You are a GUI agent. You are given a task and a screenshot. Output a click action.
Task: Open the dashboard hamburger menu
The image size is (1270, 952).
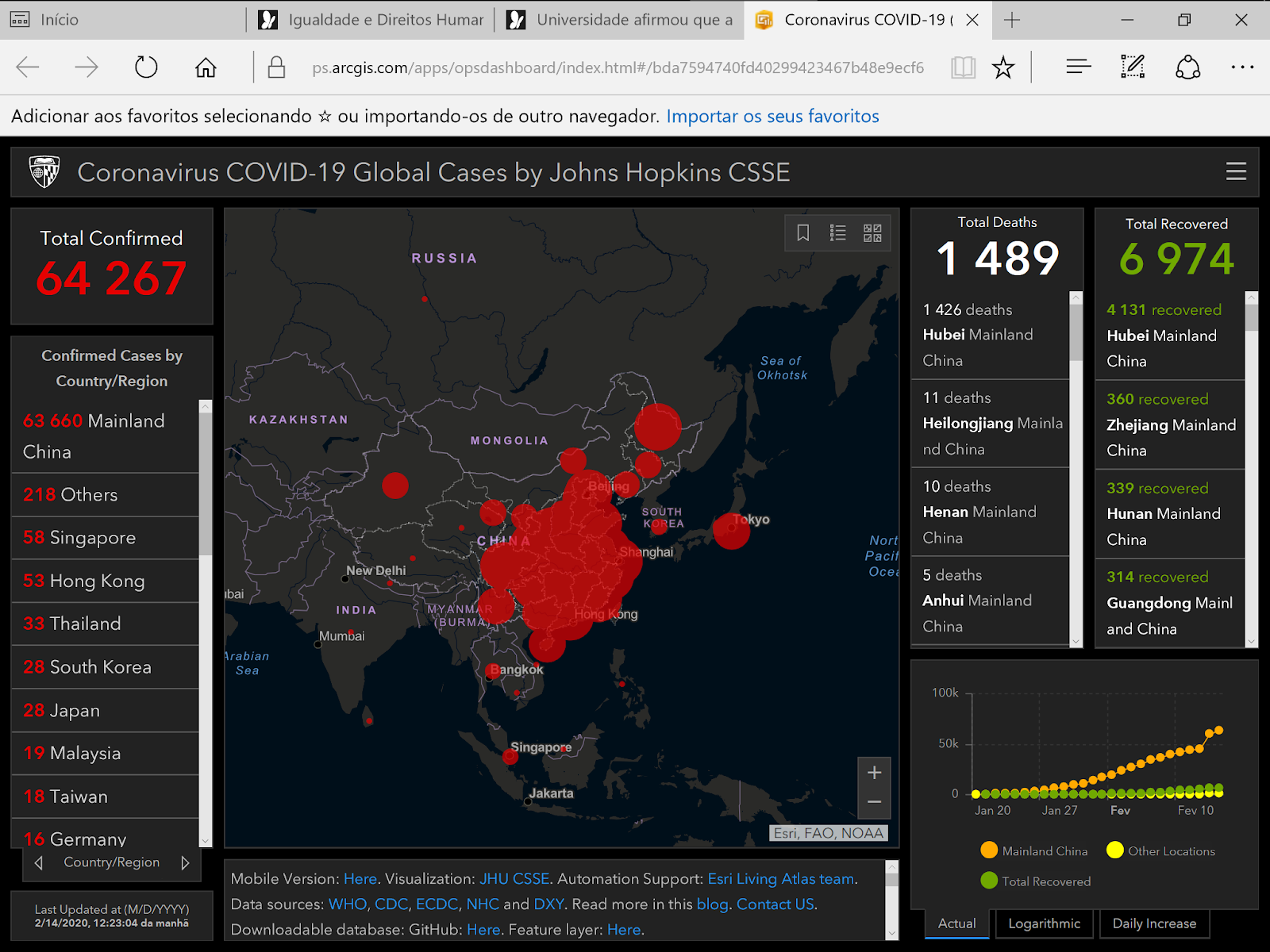(x=1236, y=171)
